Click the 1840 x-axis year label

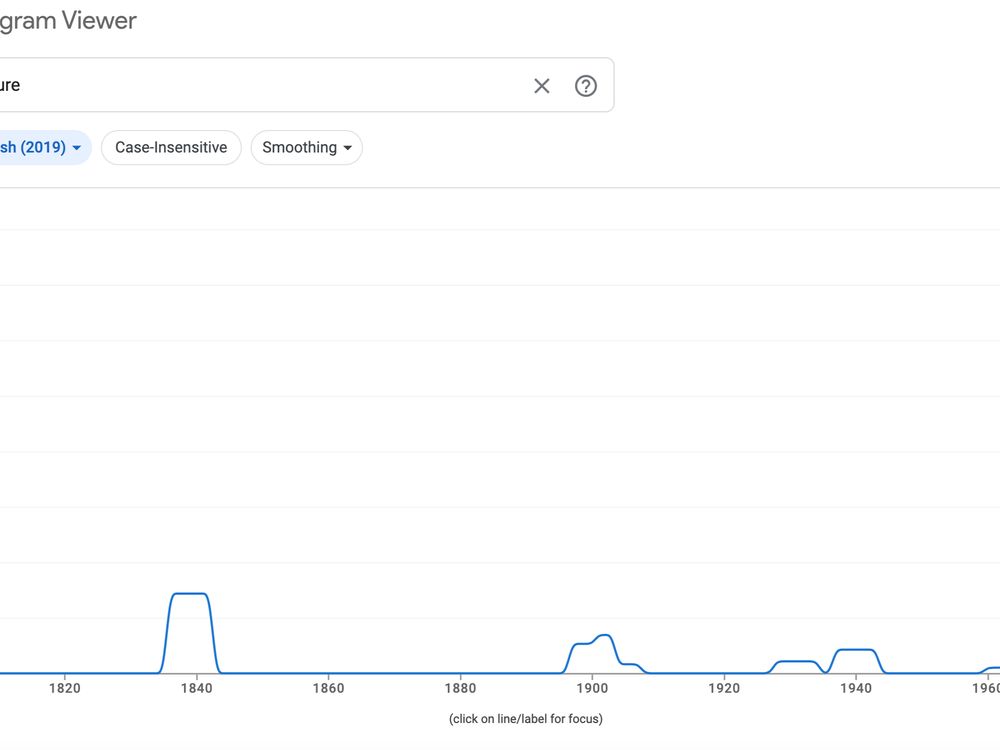197,688
